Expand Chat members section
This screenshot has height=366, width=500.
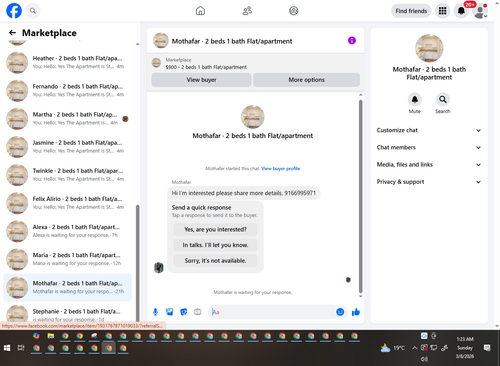429,147
